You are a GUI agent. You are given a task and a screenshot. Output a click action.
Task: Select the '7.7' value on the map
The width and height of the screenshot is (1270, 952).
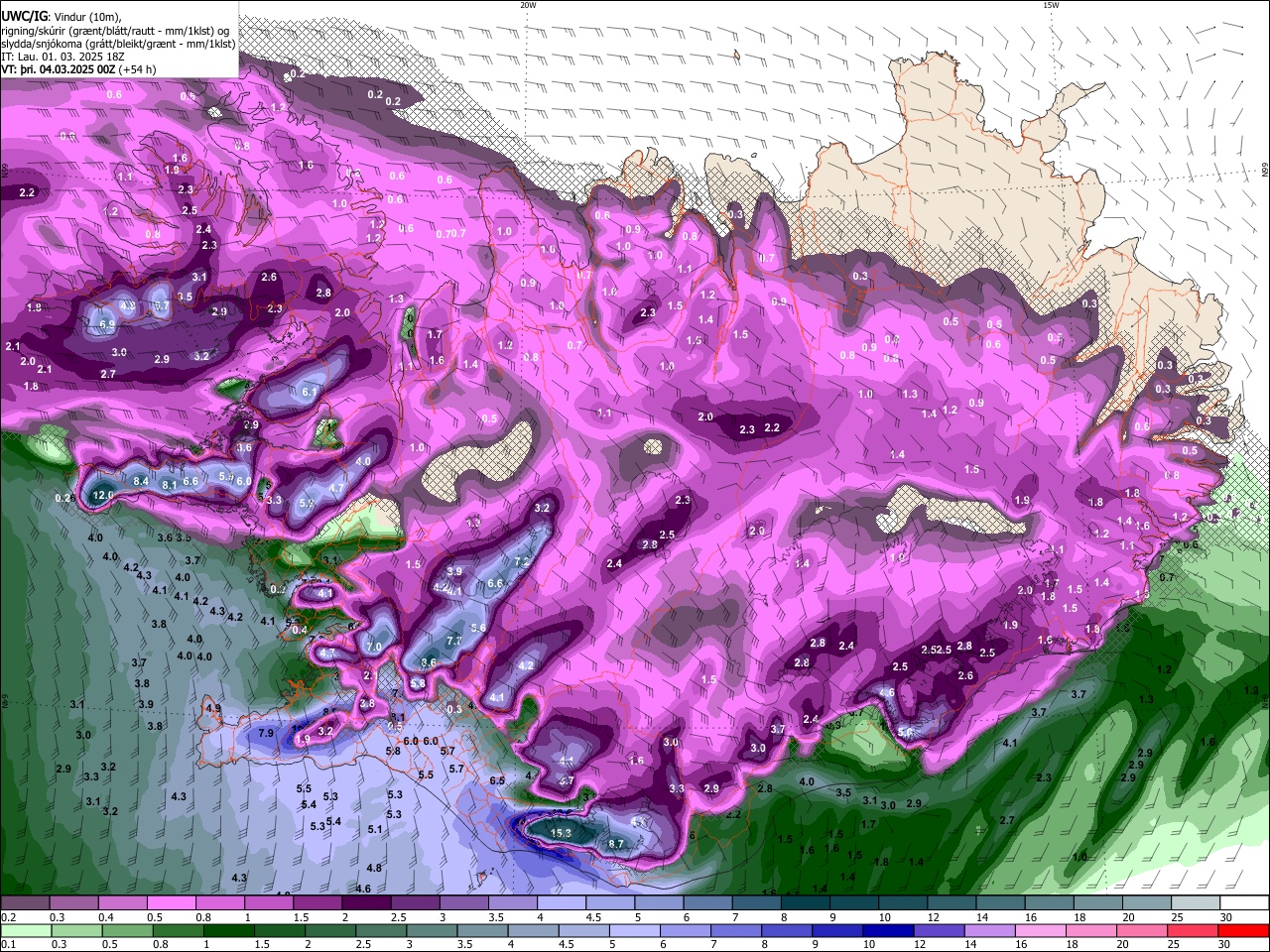tap(454, 642)
